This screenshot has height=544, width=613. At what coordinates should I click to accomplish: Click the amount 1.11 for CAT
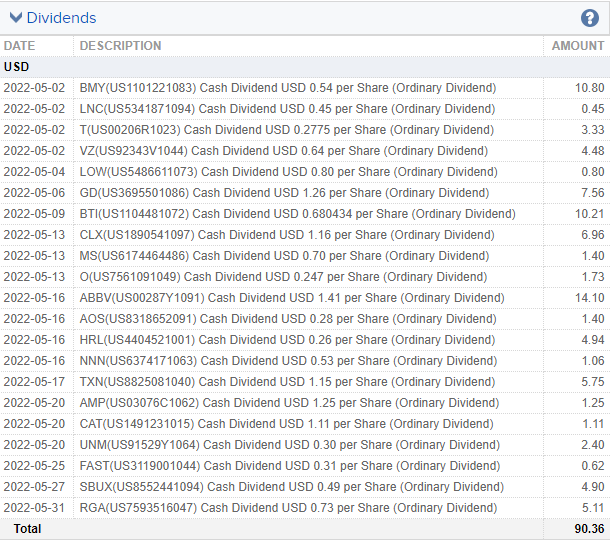pos(593,424)
